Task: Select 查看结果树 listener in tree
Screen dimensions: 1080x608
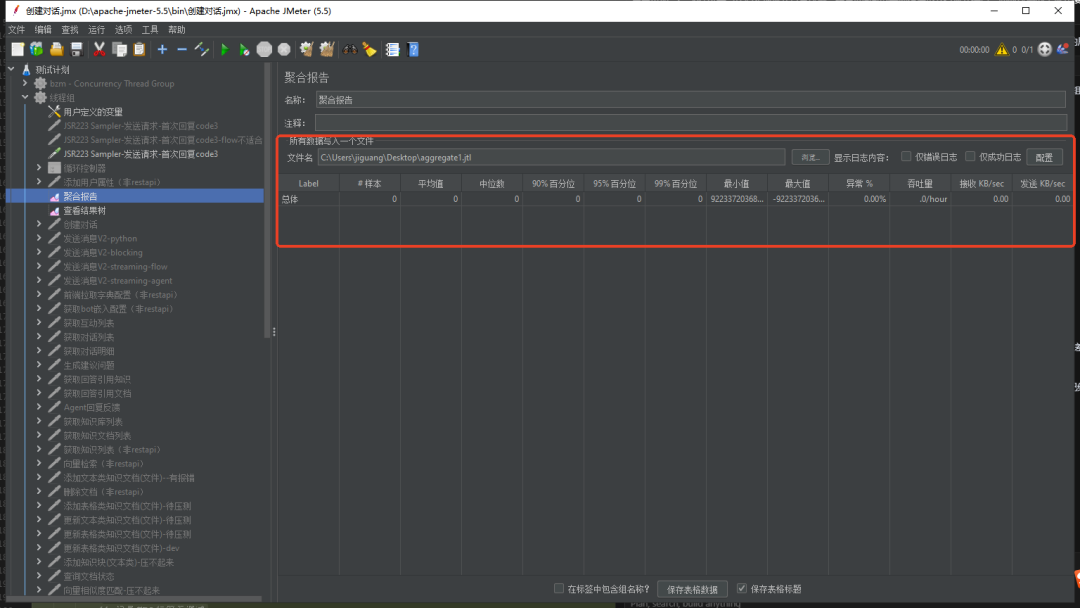Action: click(x=85, y=211)
